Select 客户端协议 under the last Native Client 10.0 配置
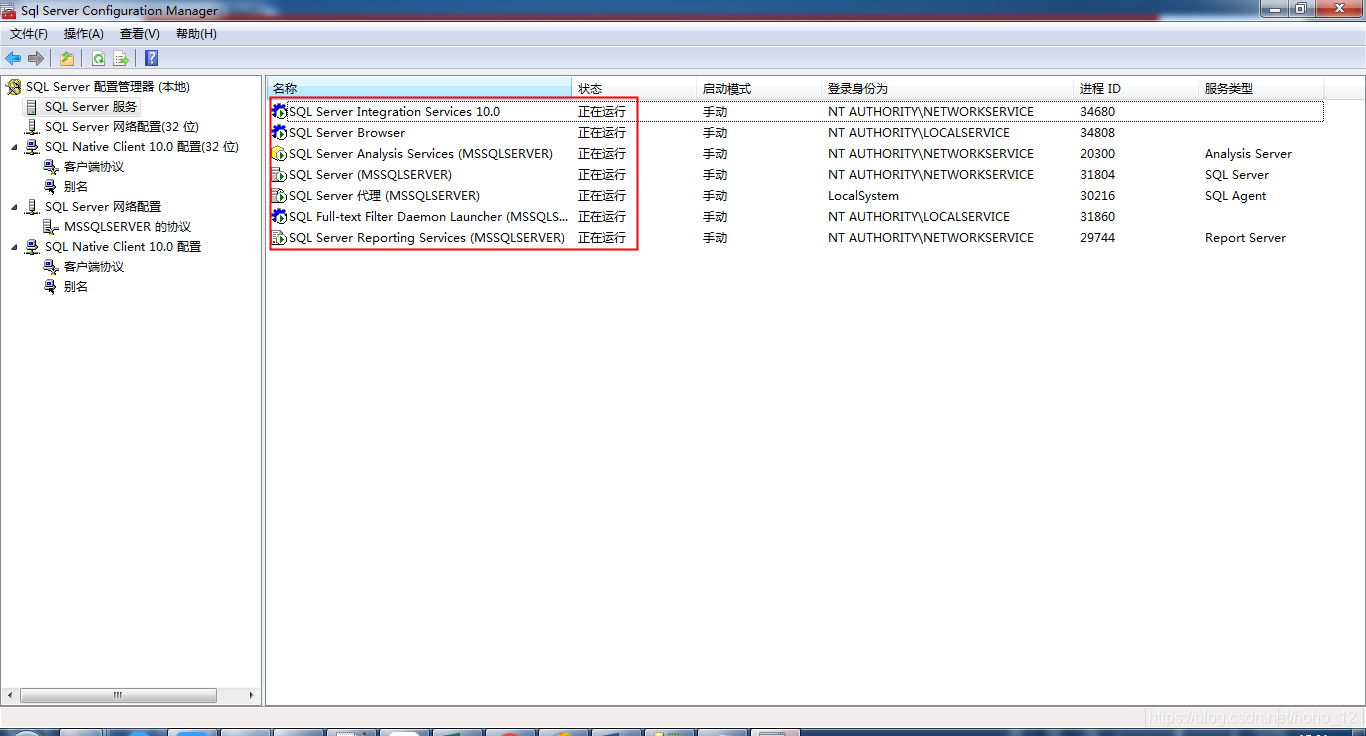The width and height of the screenshot is (1366, 736). [x=94, y=267]
